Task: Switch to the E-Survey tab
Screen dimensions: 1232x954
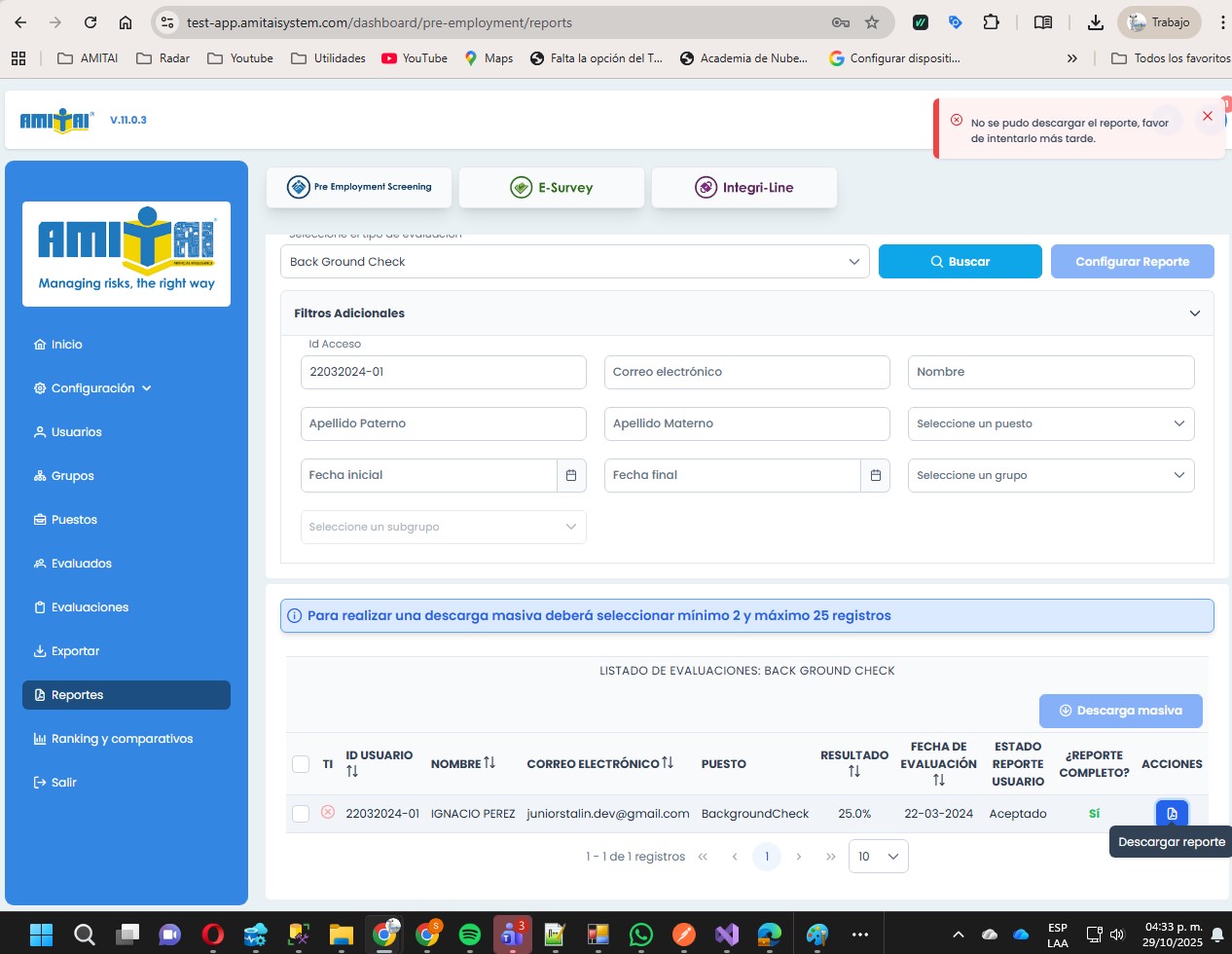Action: click(x=552, y=188)
